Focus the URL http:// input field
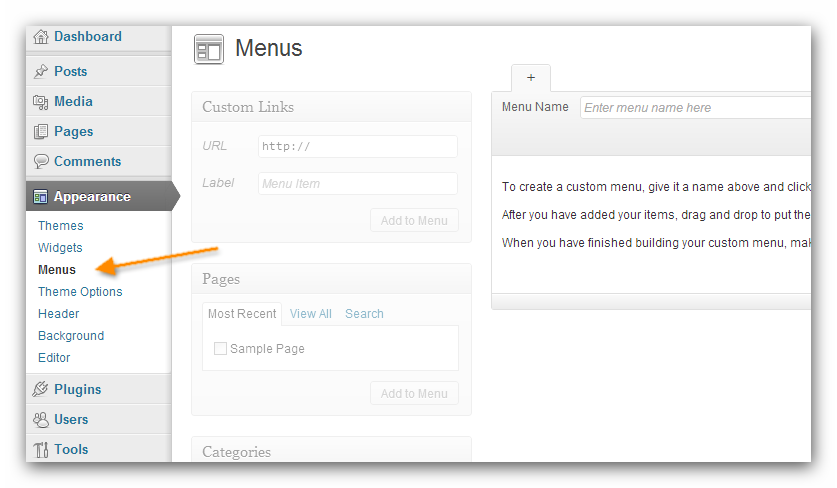837x488 pixels. point(358,146)
